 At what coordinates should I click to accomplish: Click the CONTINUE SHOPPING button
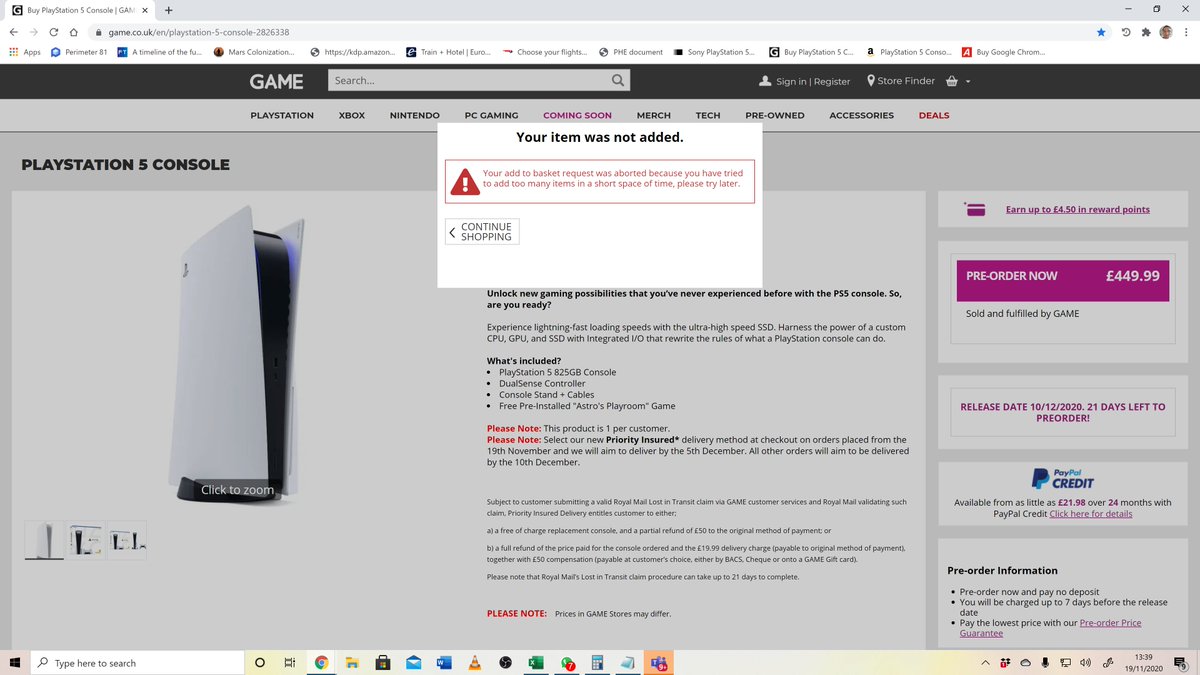482,232
